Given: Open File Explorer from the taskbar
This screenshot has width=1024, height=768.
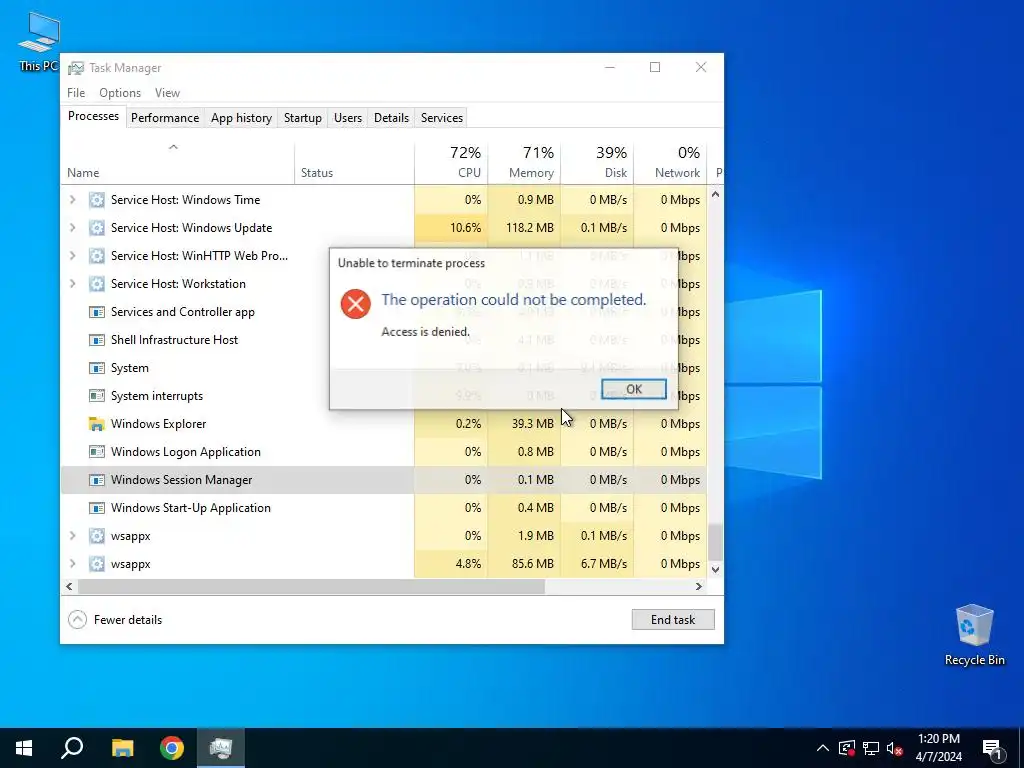Looking at the screenshot, I should (122, 748).
